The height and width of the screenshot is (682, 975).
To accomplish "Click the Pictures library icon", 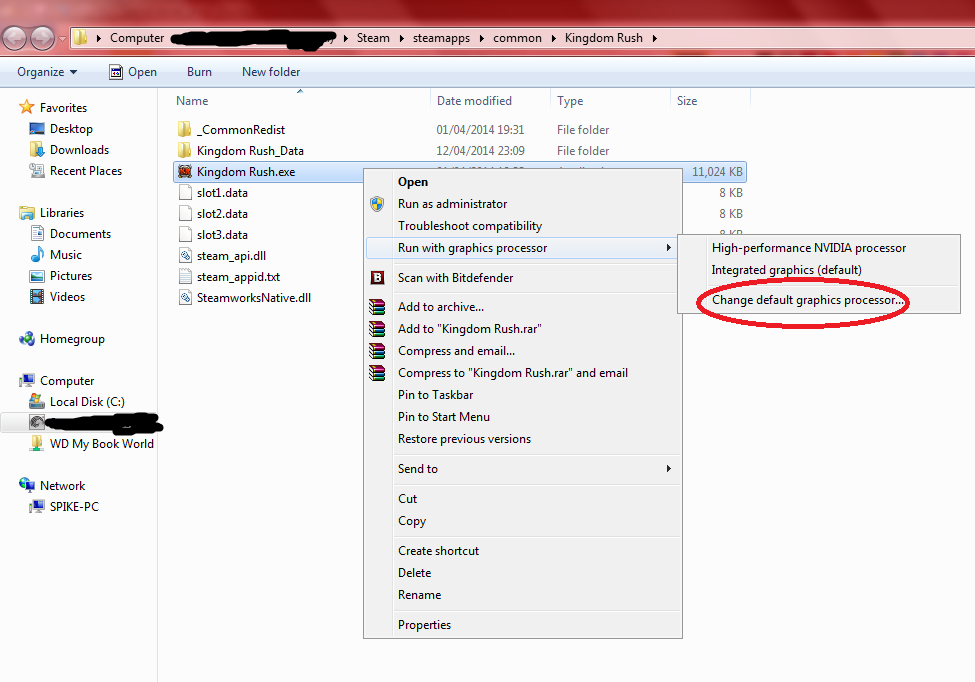I will click(37, 275).
